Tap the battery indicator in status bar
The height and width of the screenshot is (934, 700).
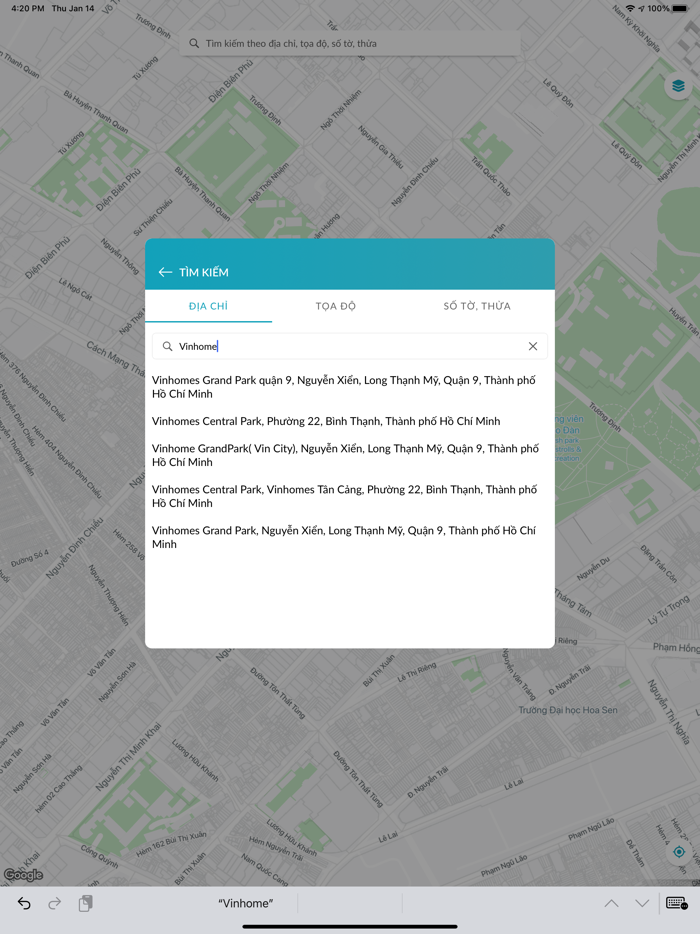tap(680, 8)
